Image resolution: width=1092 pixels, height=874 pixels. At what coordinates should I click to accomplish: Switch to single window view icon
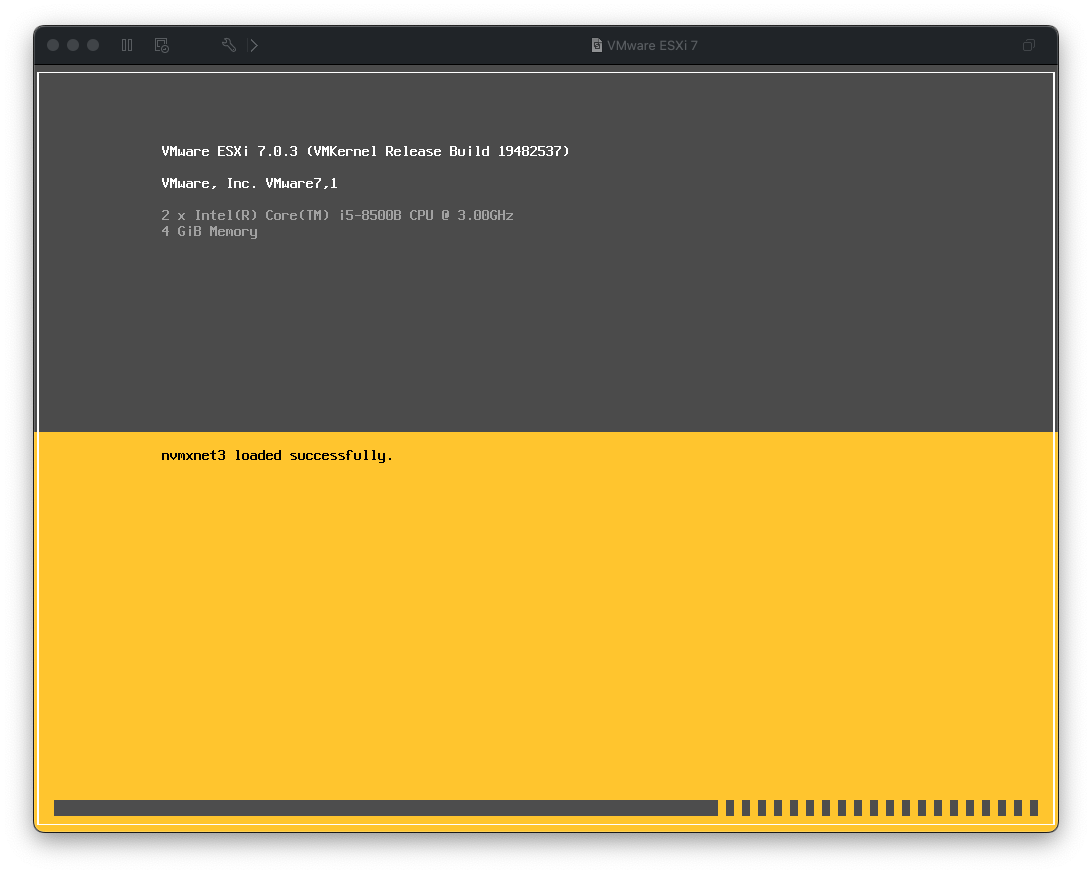click(1028, 45)
